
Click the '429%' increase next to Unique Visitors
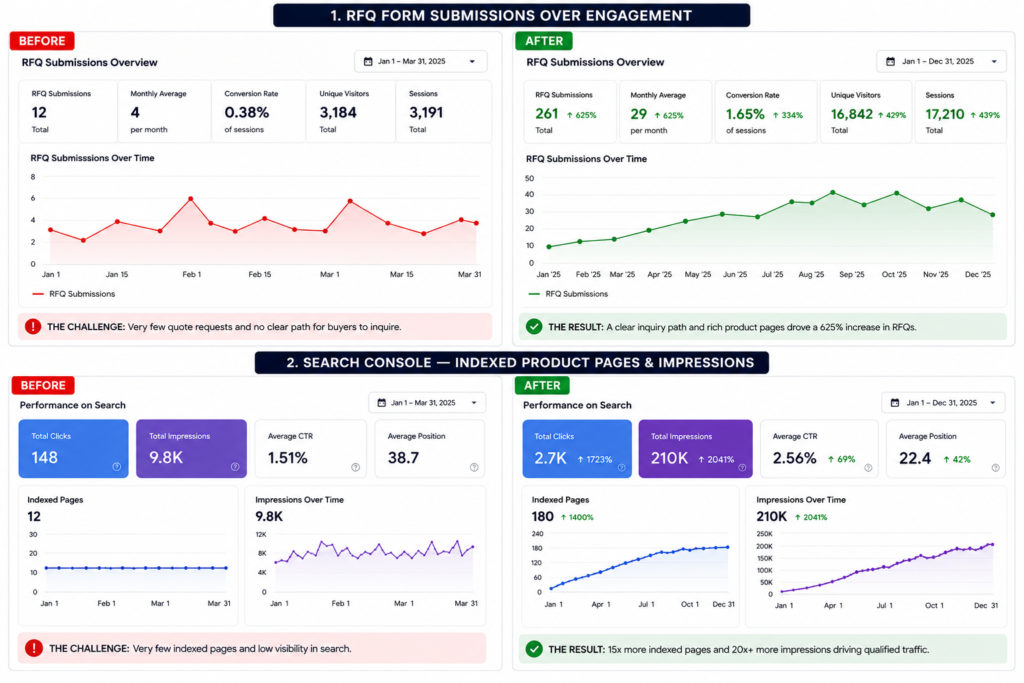pyautogui.click(x=891, y=115)
